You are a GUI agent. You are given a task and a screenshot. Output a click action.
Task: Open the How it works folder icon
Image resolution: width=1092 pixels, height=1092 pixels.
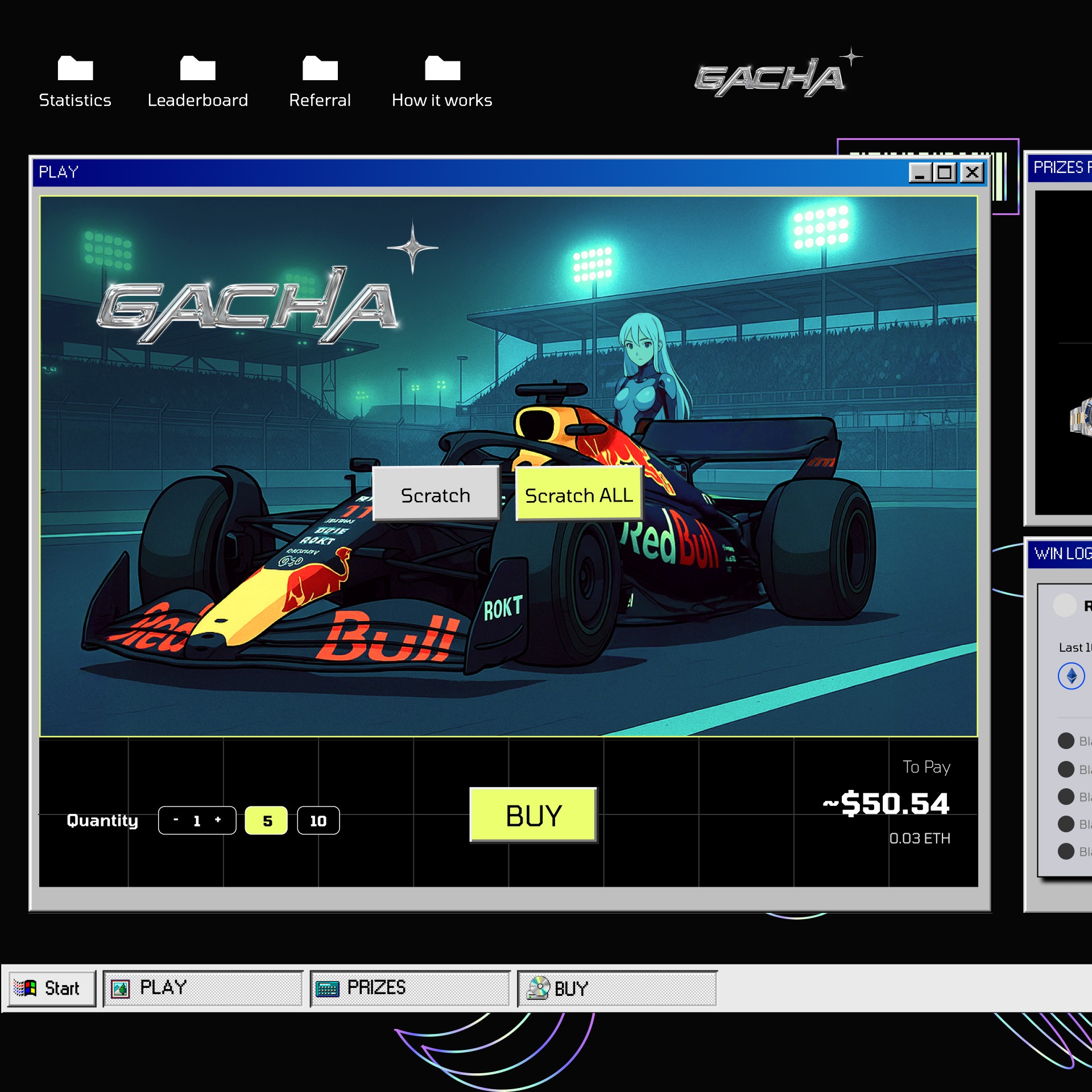point(442,68)
